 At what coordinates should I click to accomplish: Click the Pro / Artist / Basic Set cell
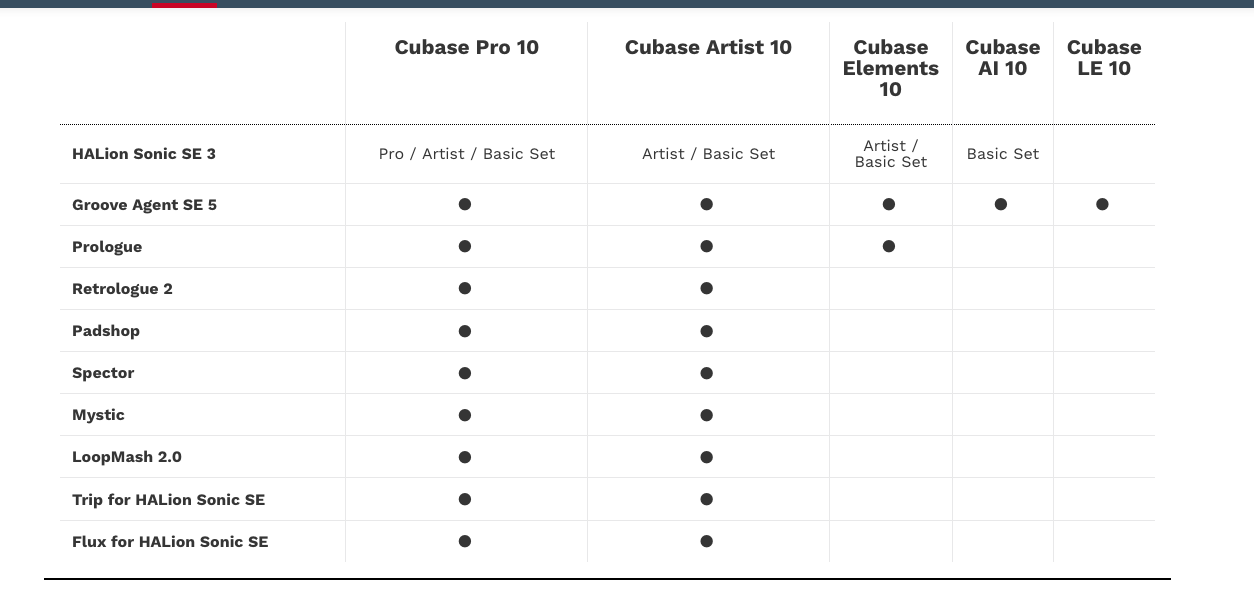467,154
